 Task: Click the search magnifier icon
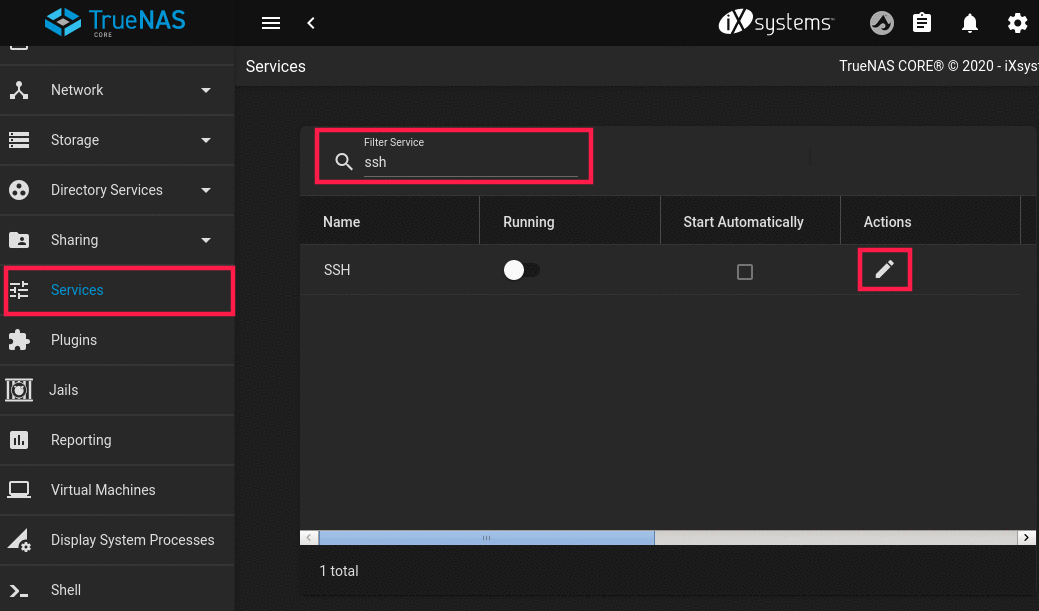click(344, 162)
